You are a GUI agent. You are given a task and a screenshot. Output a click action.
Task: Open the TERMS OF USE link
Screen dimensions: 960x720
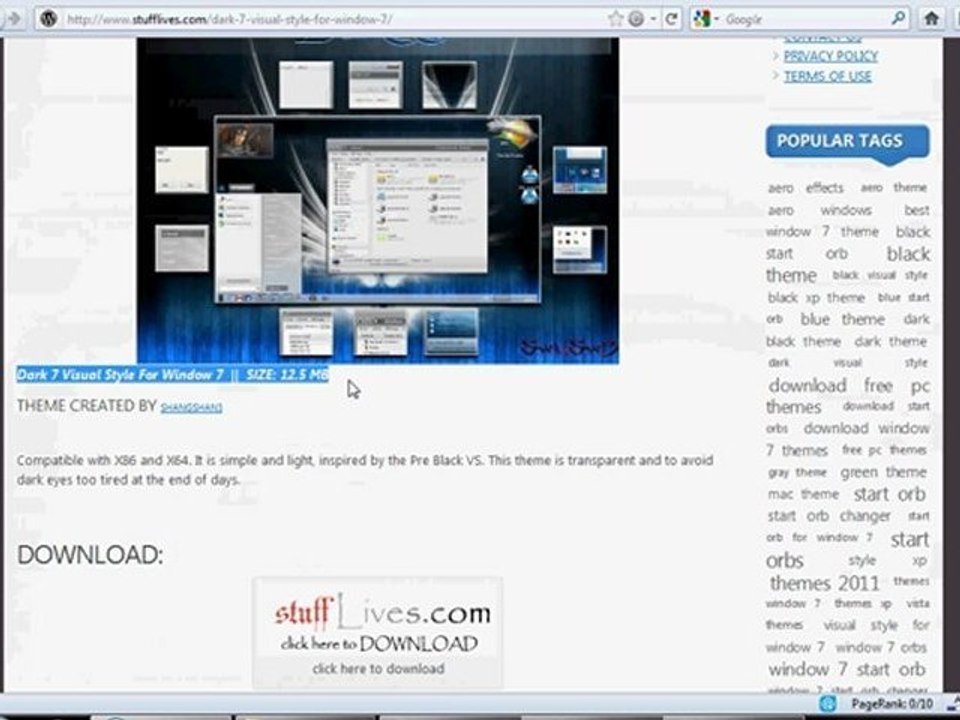coord(827,76)
